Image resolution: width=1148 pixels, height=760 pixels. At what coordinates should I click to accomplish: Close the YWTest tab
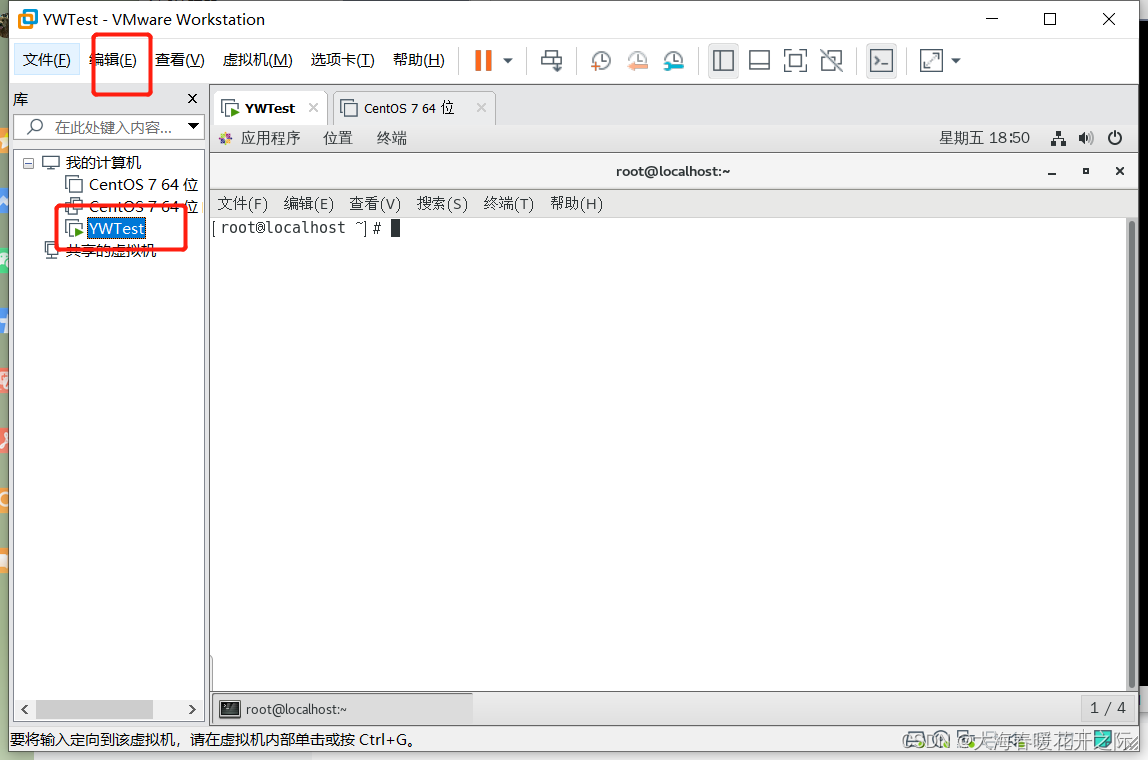313,108
